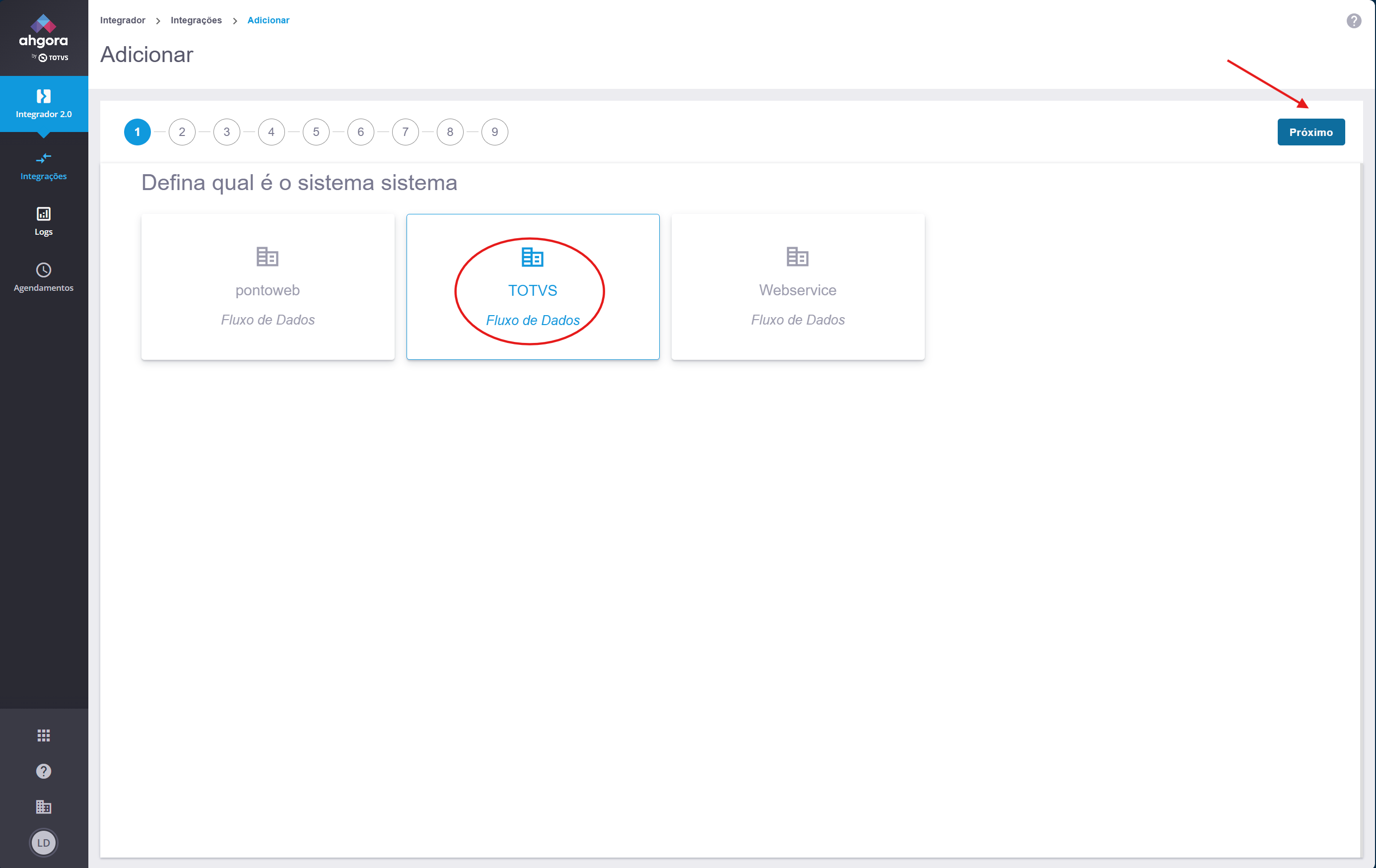This screenshot has height=868, width=1376.
Task: Select the pontoweb system card
Action: point(268,287)
